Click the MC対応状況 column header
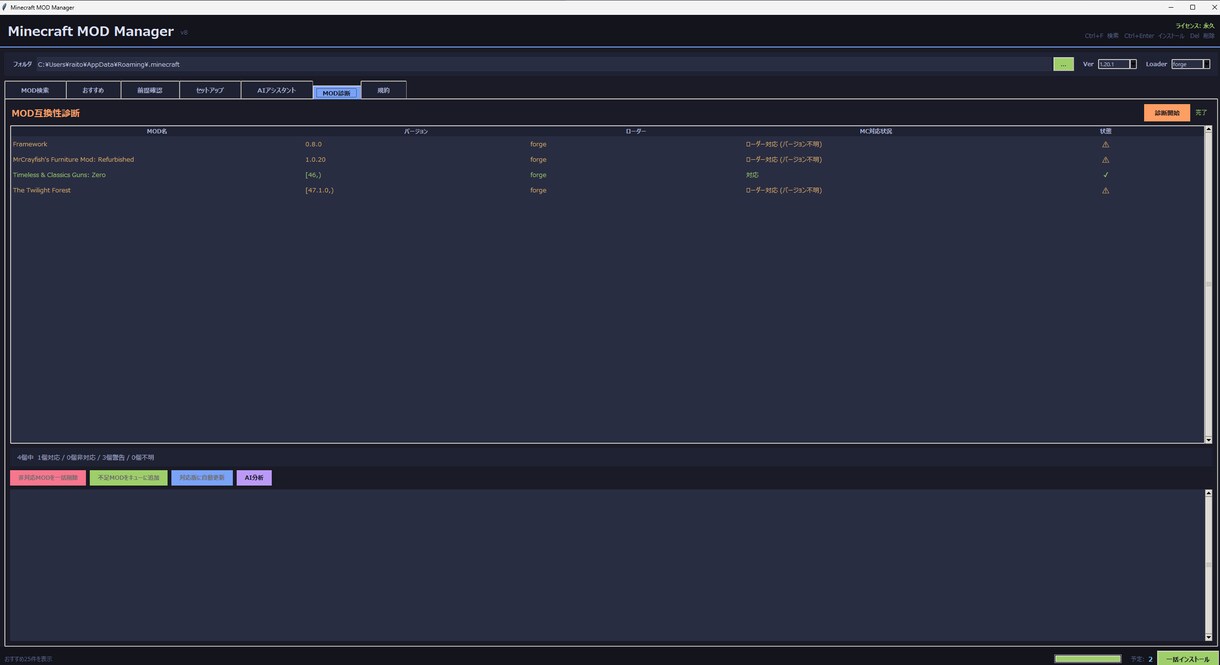The height and width of the screenshot is (665, 1220). click(876, 131)
